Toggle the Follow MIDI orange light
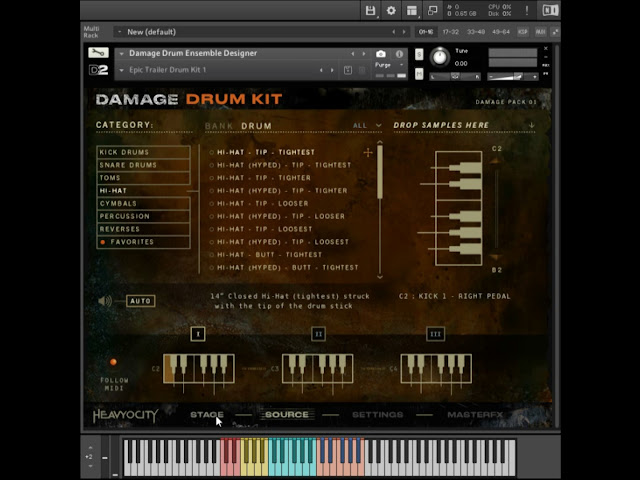The width and height of the screenshot is (640, 480). point(113,362)
